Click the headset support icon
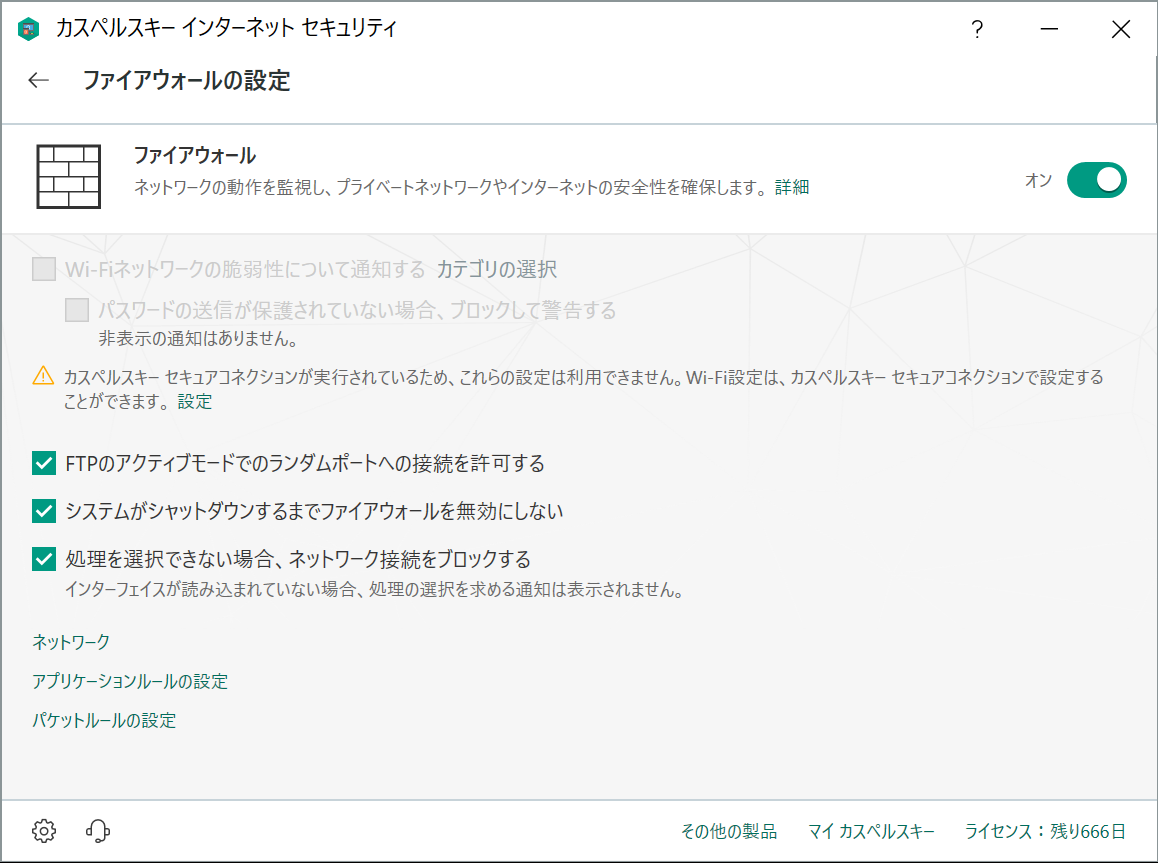 point(97,830)
